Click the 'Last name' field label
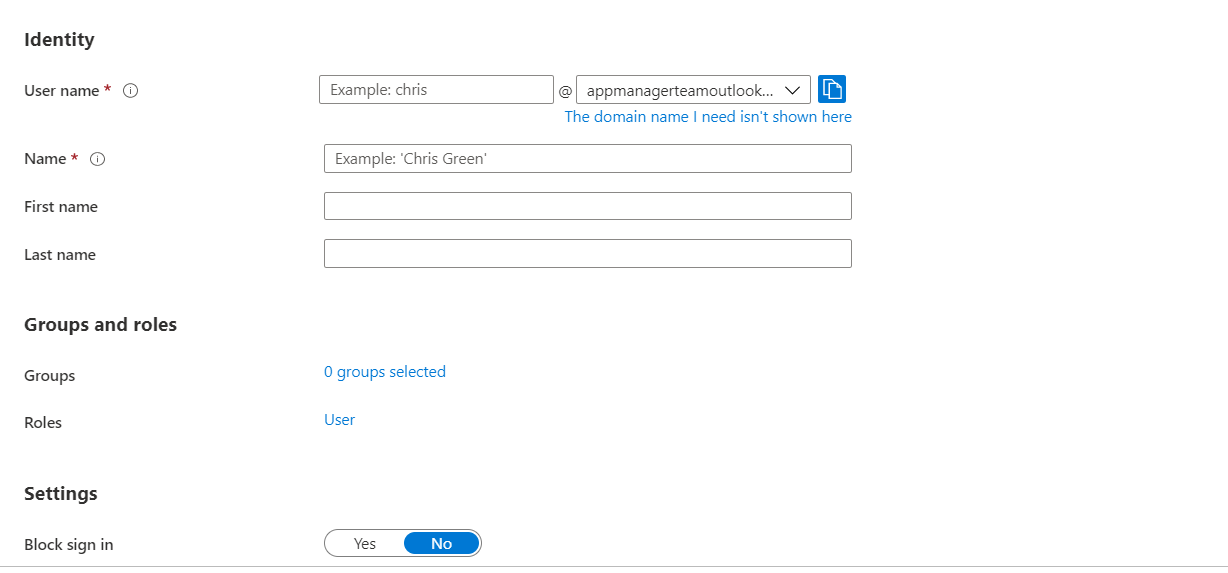Viewport: 1228px width, 573px height. click(60, 255)
